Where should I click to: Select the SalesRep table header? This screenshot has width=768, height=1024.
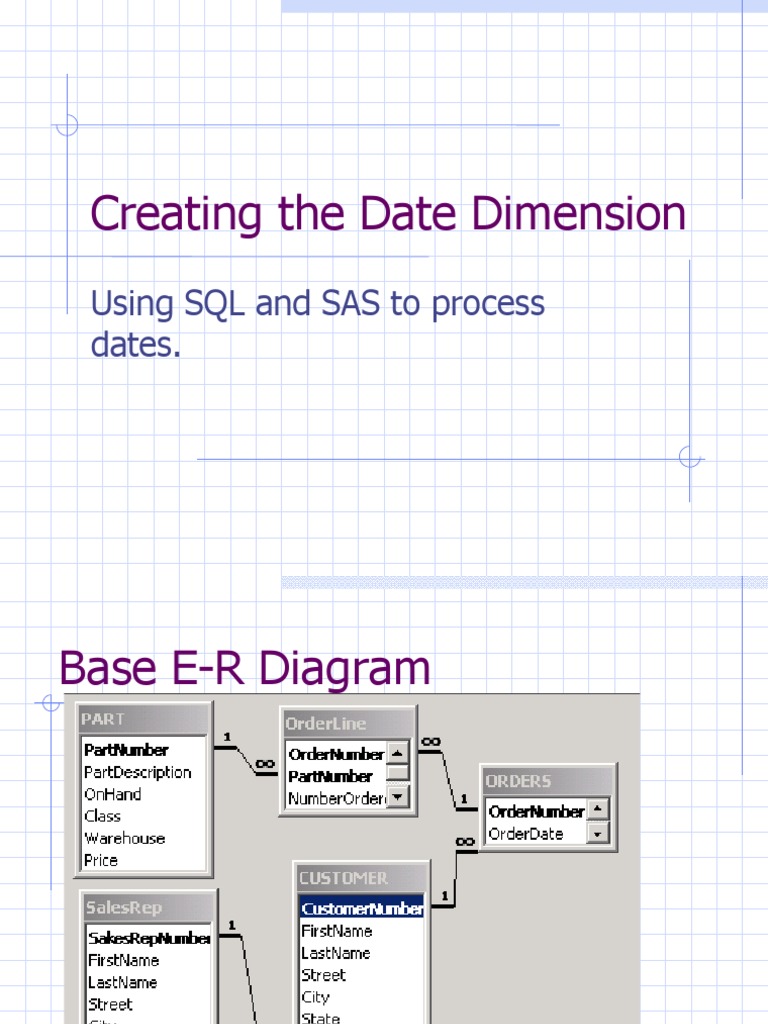point(148,907)
